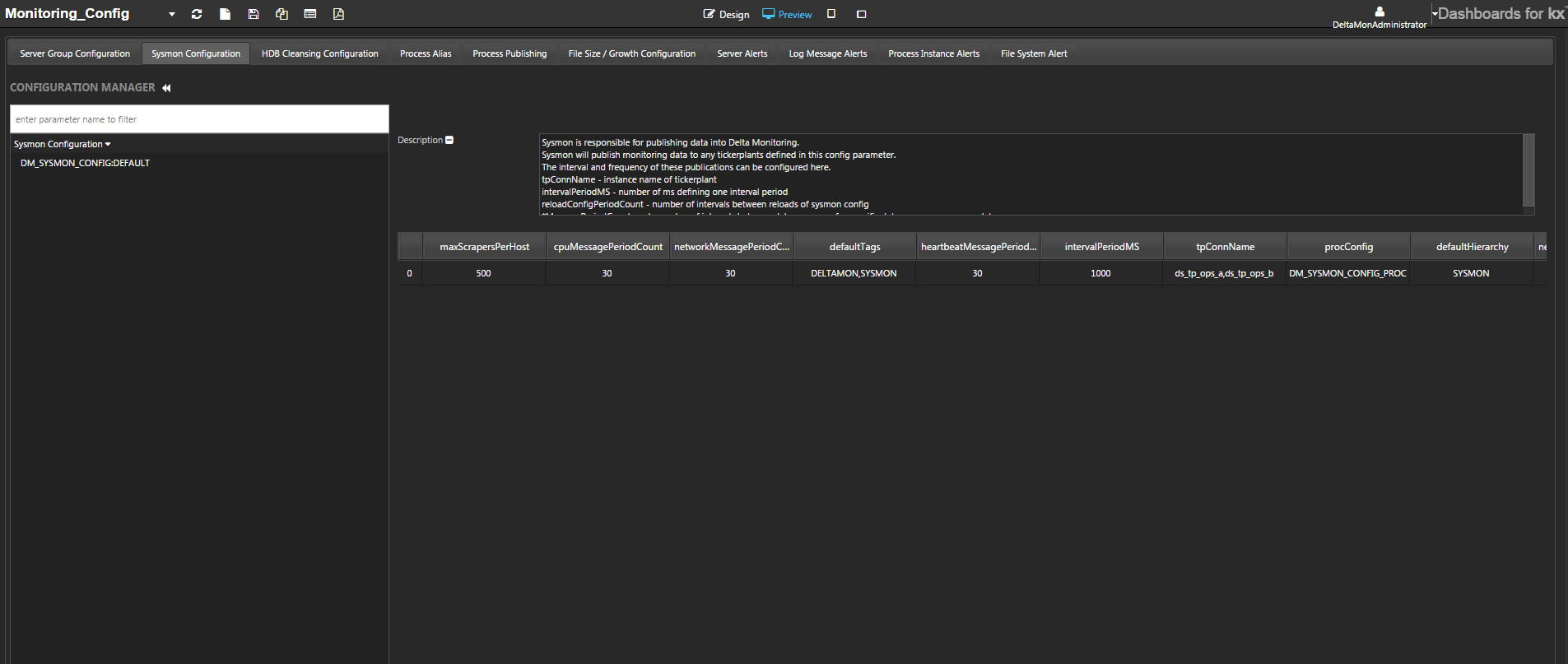Click the ds_tp_ops_a,ds_tp_ops_b cell
The height and width of the screenshot is (664, 1568).
point(1225,273)
